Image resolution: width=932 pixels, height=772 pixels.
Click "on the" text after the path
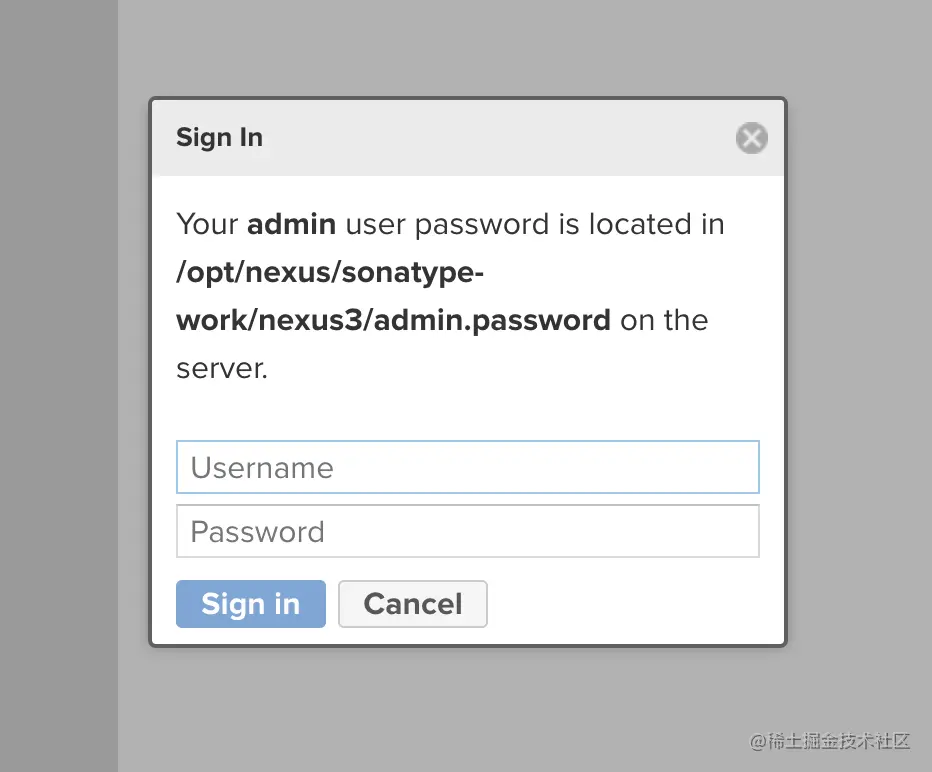pyautogui.click(x=664, y=320)
